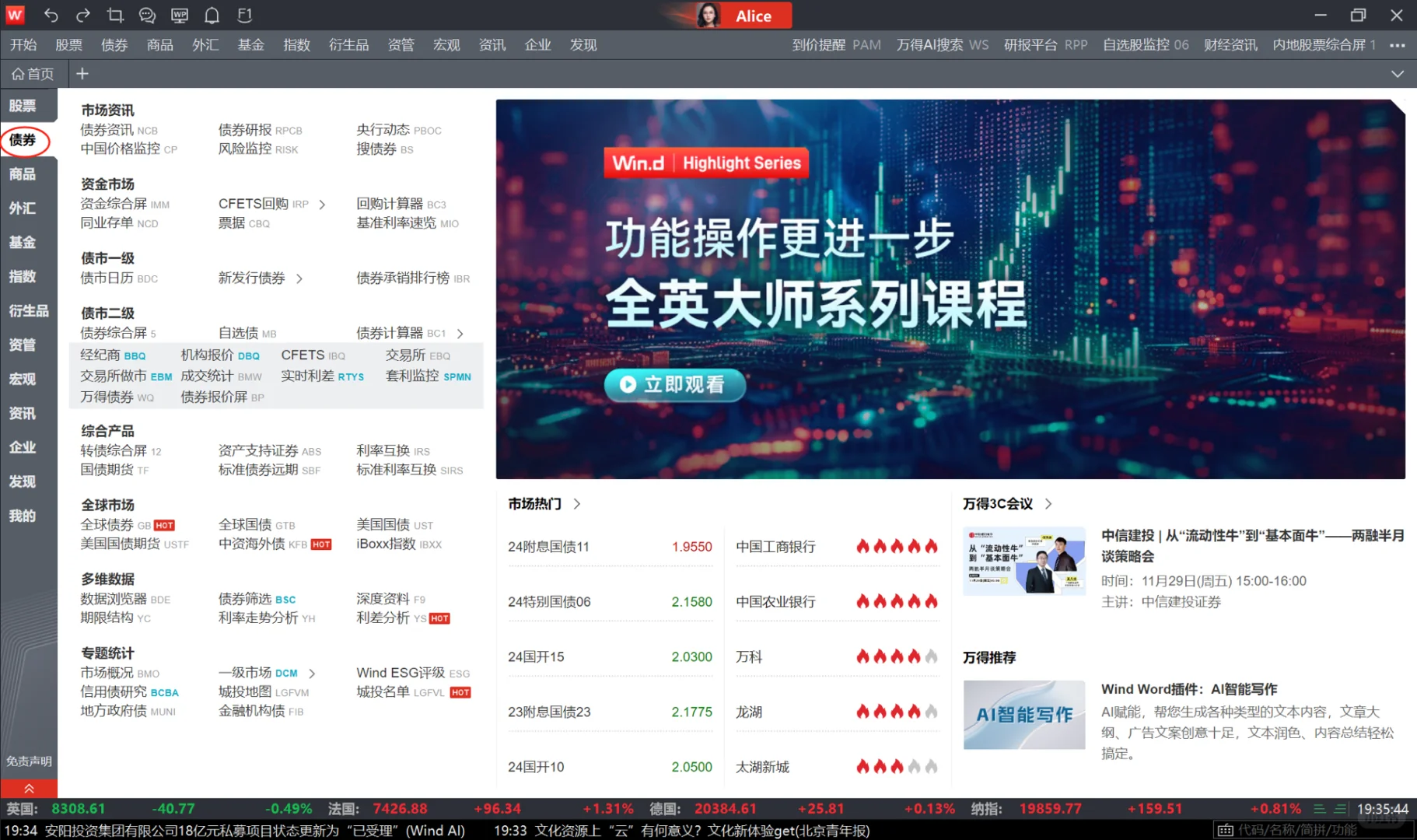Open the chat bubbles icon in the title bar
This screenshot has width=1417, height=840.
(x=147, y=15)
